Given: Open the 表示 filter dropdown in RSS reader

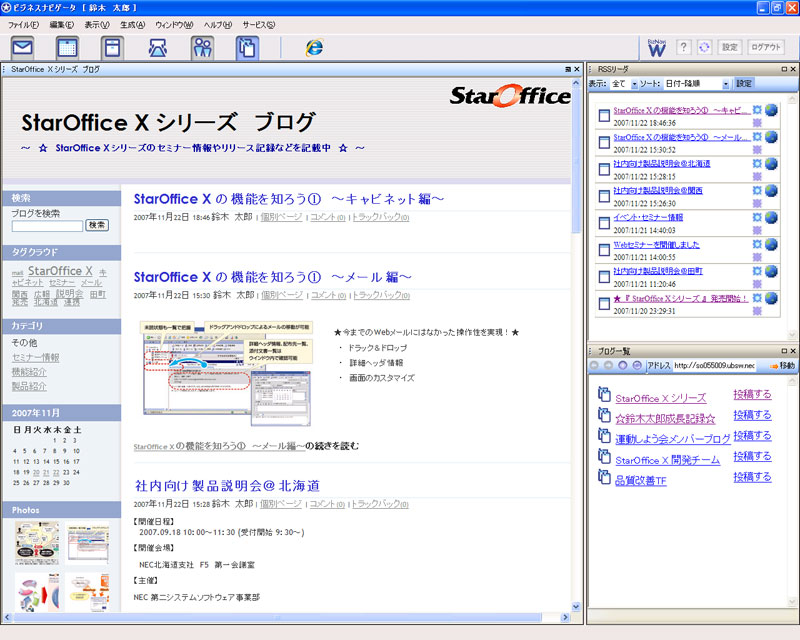Looking at the screenshot, I should [635, 84].
